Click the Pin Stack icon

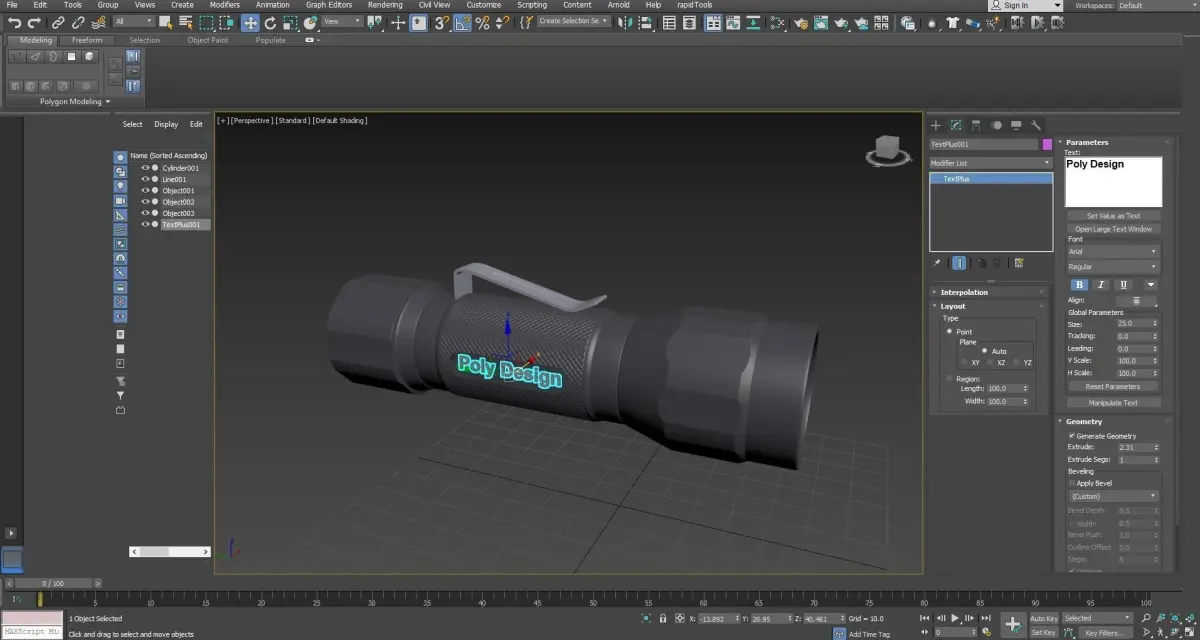pos(937,263)
